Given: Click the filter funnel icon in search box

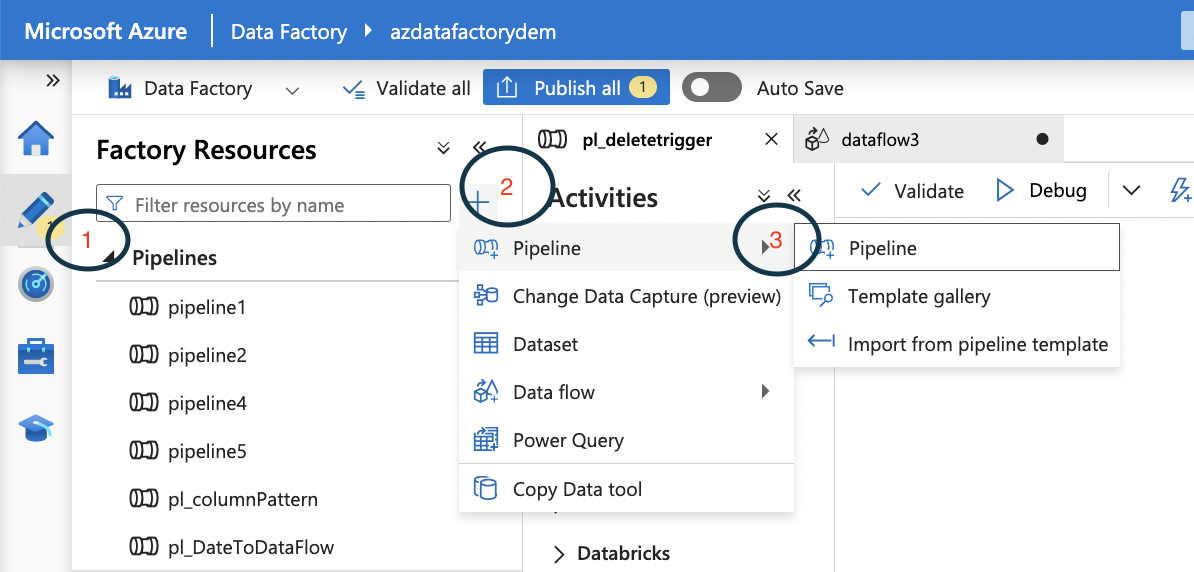Looking at the screenshot, I should [115, 203].
